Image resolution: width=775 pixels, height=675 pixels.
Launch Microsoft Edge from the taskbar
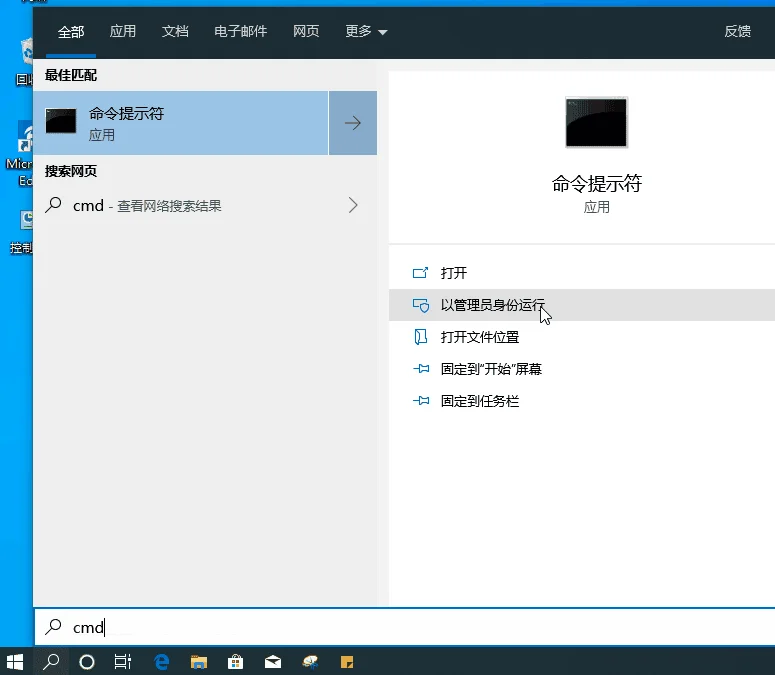click(x=161, y=661)
